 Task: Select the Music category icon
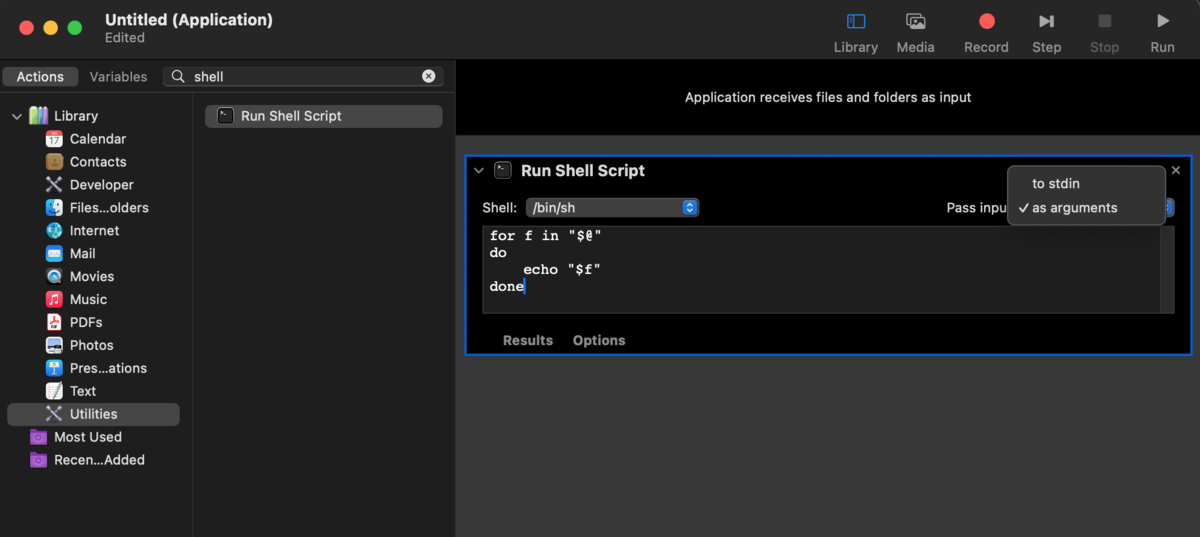[54, 300]
